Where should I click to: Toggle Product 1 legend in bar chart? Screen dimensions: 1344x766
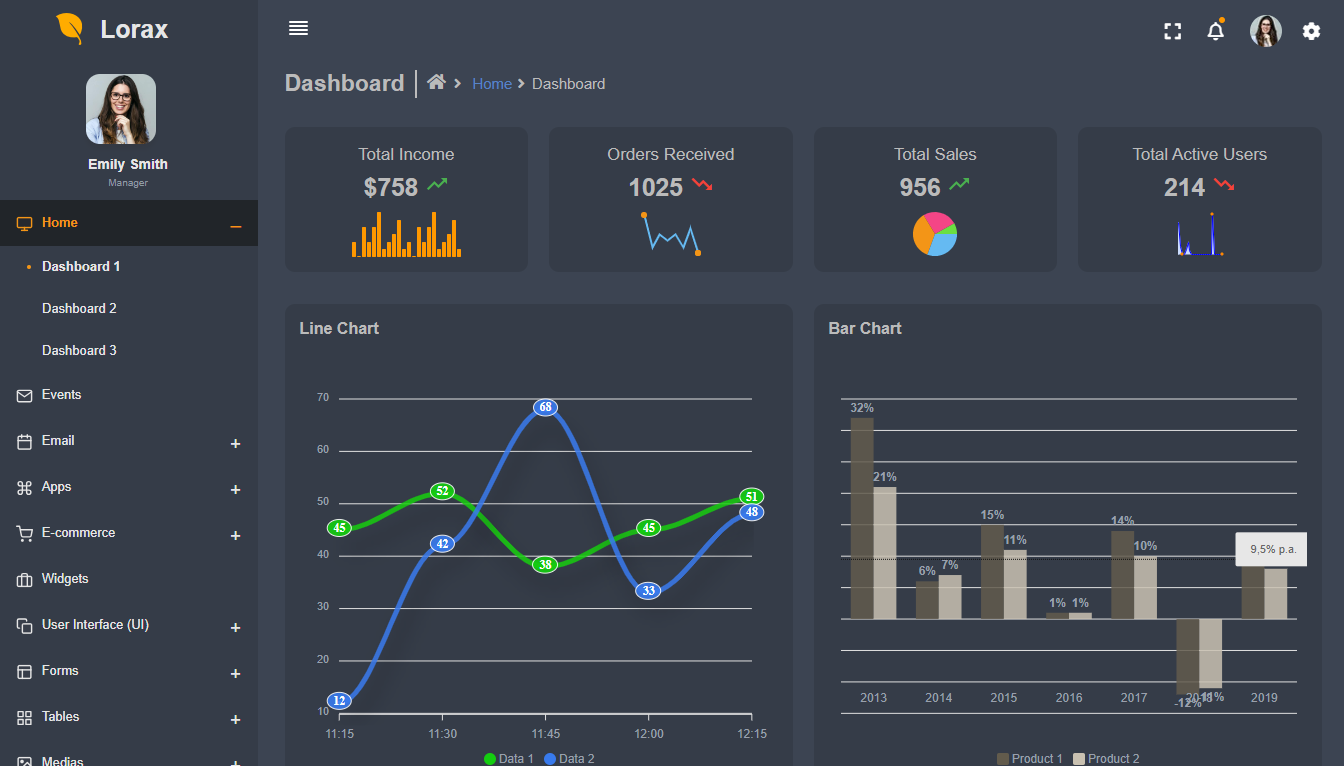click(1029, 758)
